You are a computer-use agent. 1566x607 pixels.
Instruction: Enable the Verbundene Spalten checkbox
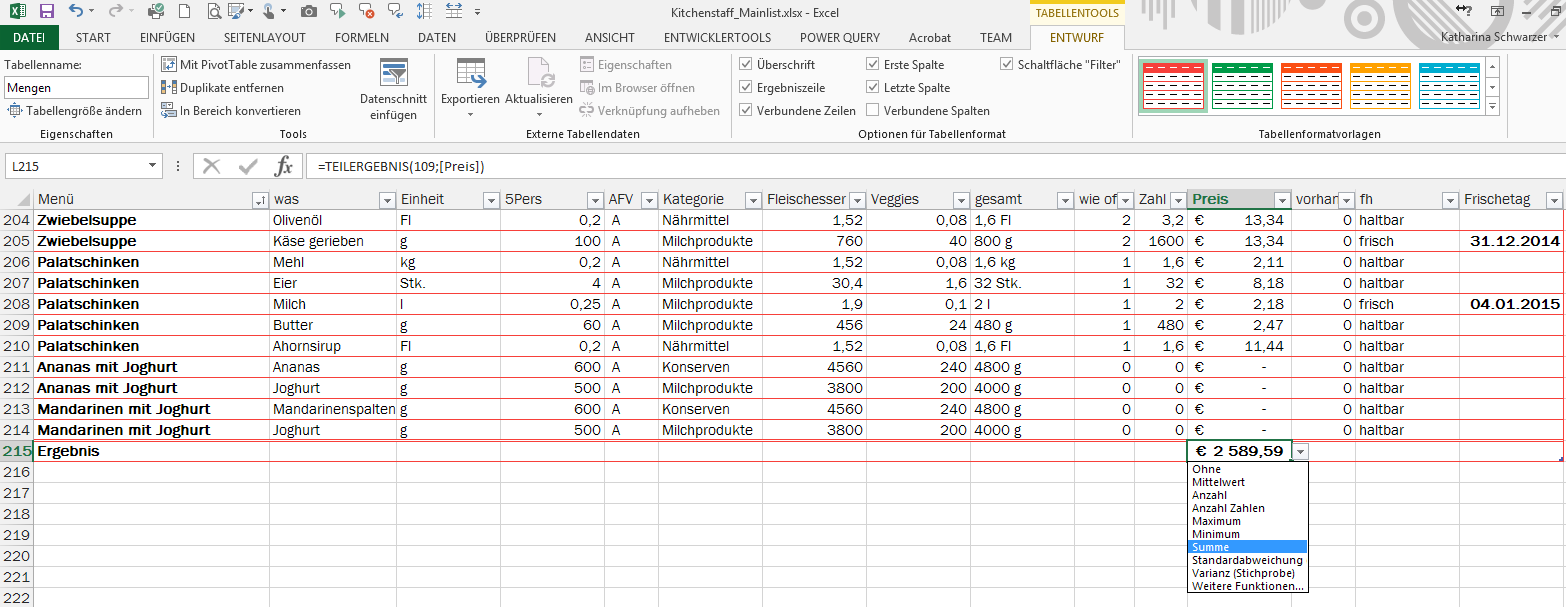pyautogui.click(x=873, y=110)
